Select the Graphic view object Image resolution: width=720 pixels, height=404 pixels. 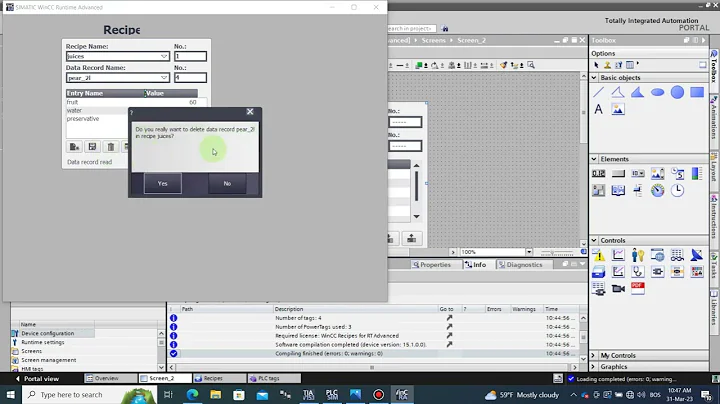click(618, 109)
